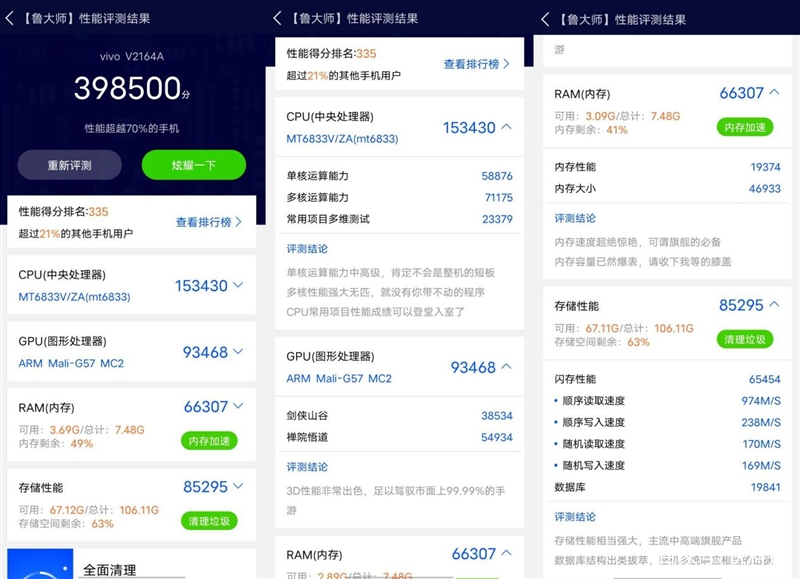The height and width of the screenshot is (579, 800).
Task: Tap RAM section's 评测结论 heading
Action: pyautogui.click(x=575, y=218)
